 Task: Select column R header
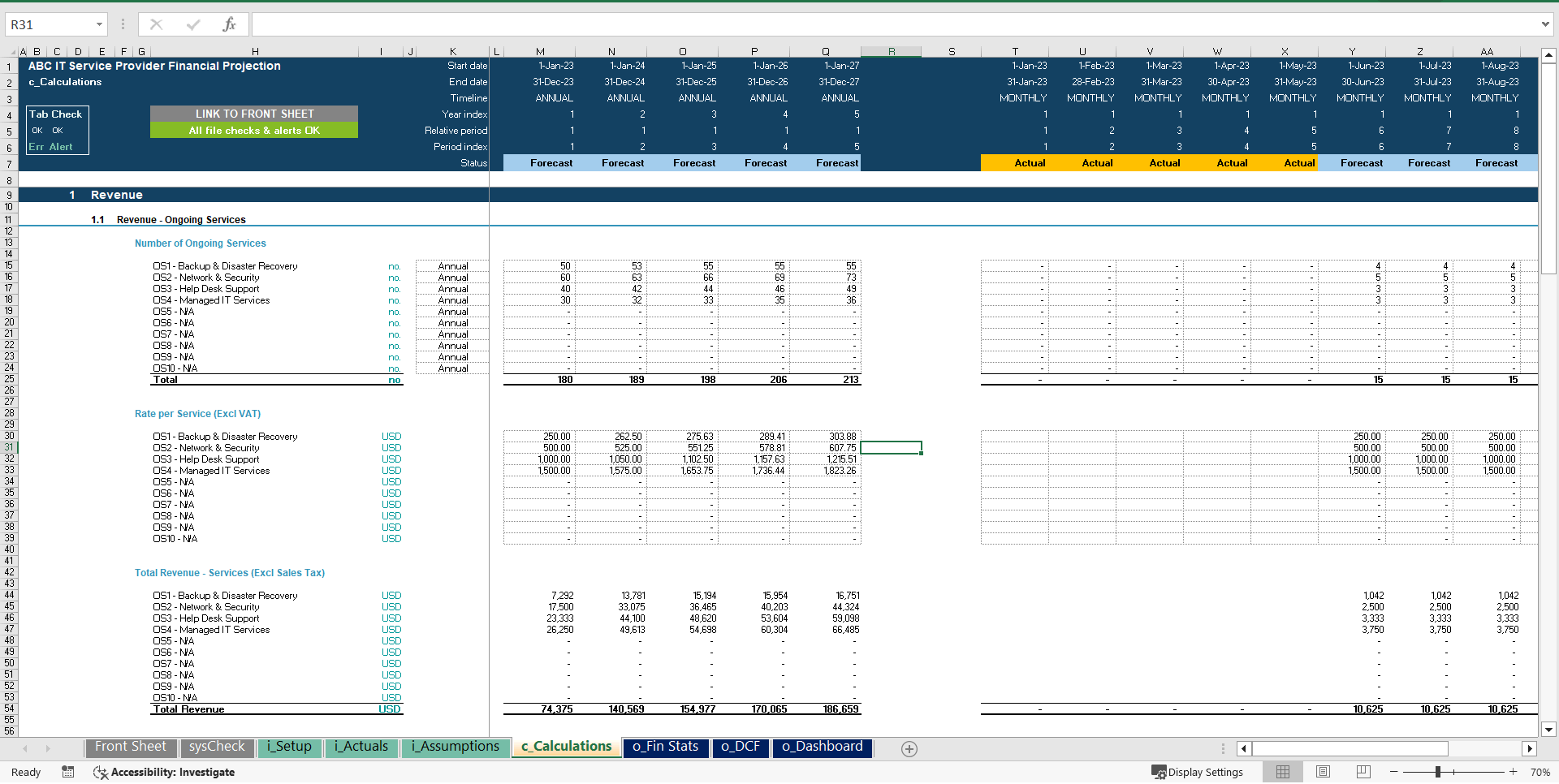pos(891,51)
